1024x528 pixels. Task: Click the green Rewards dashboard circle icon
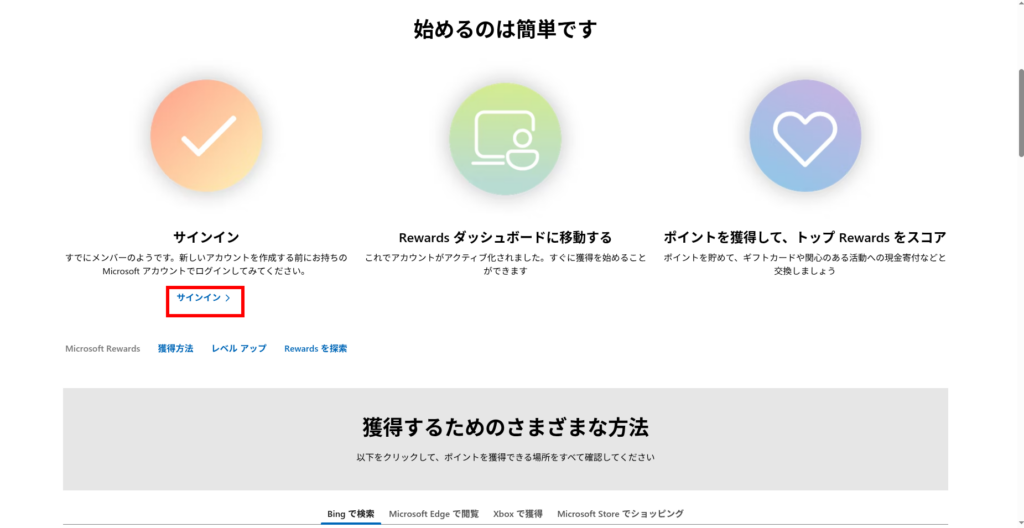[505, 136]
